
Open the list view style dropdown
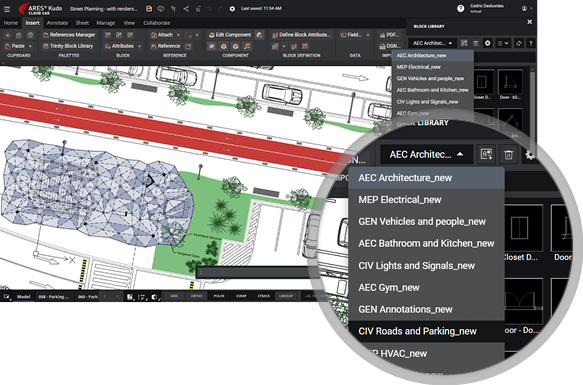click(503, 43)
